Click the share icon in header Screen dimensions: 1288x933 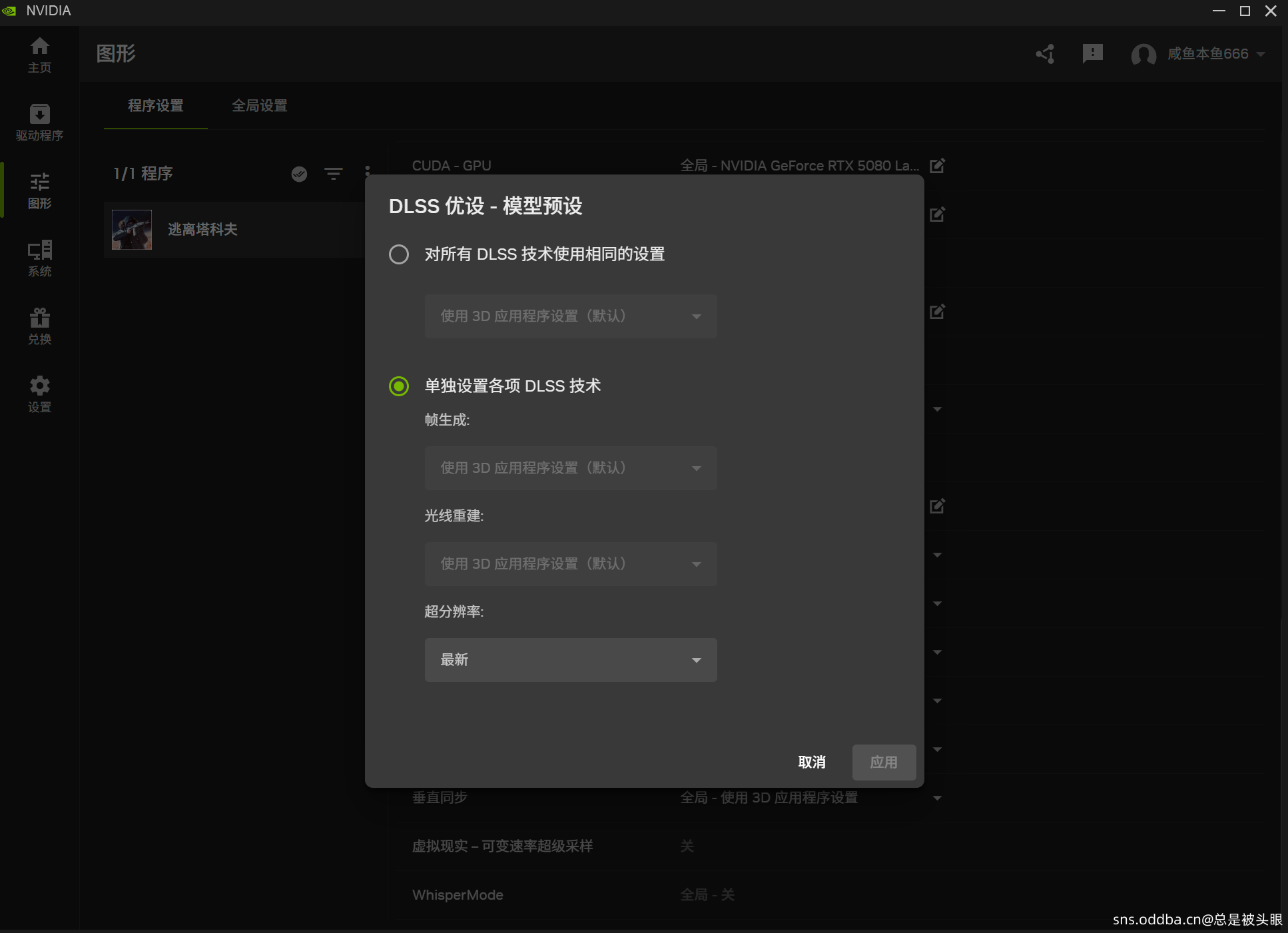coord(1045,54)
